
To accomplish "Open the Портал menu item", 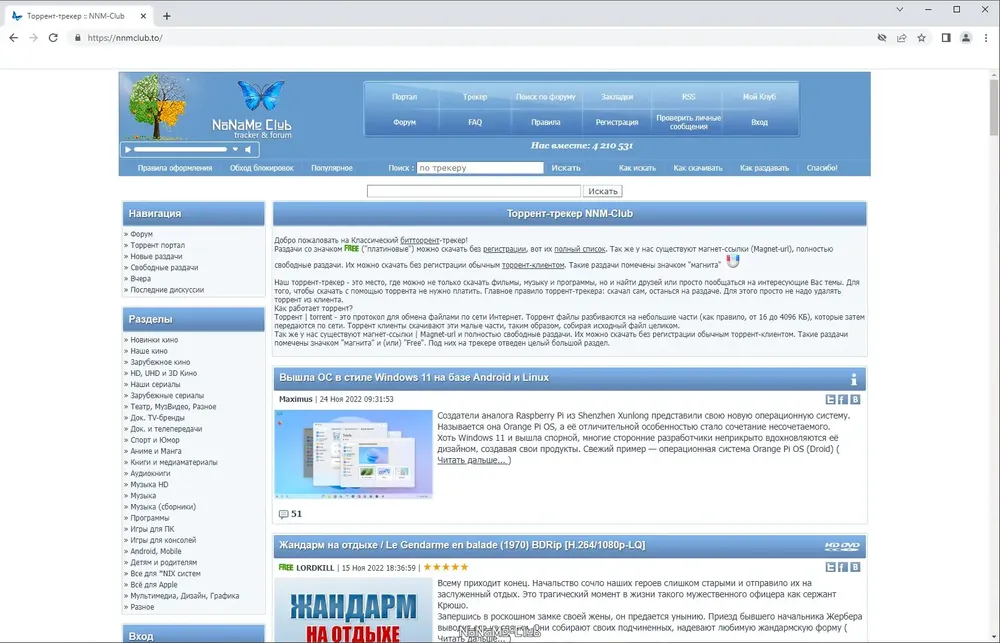I will [404, 97].
